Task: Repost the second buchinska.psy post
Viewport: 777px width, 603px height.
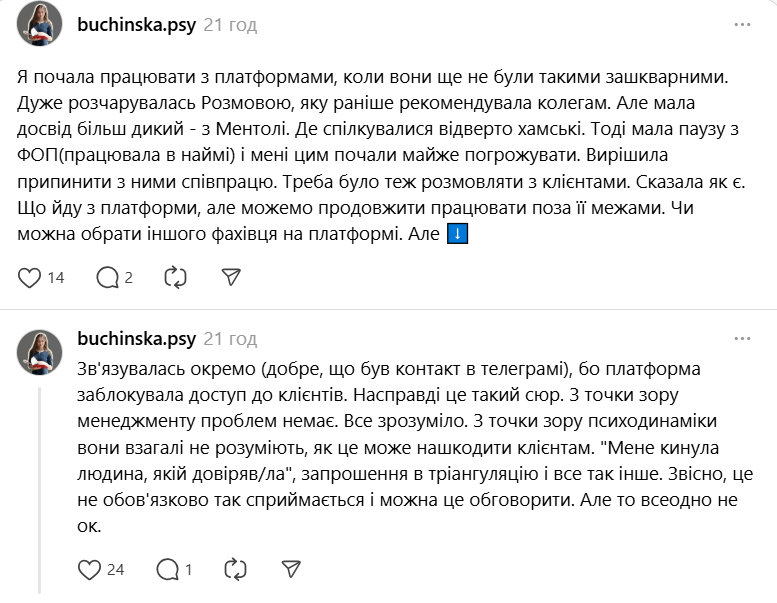Action: point(234,569)
